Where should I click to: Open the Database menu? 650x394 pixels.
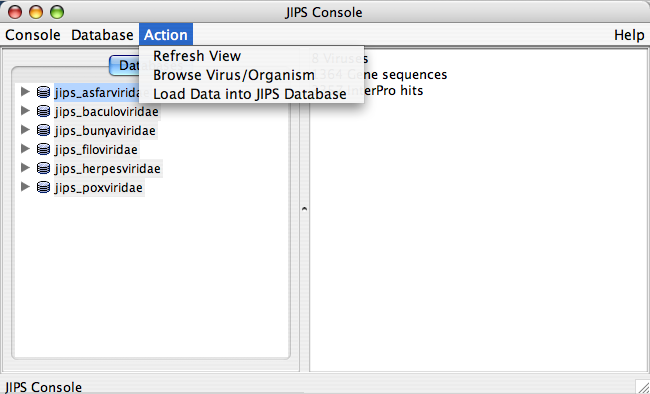pos(102,35)
